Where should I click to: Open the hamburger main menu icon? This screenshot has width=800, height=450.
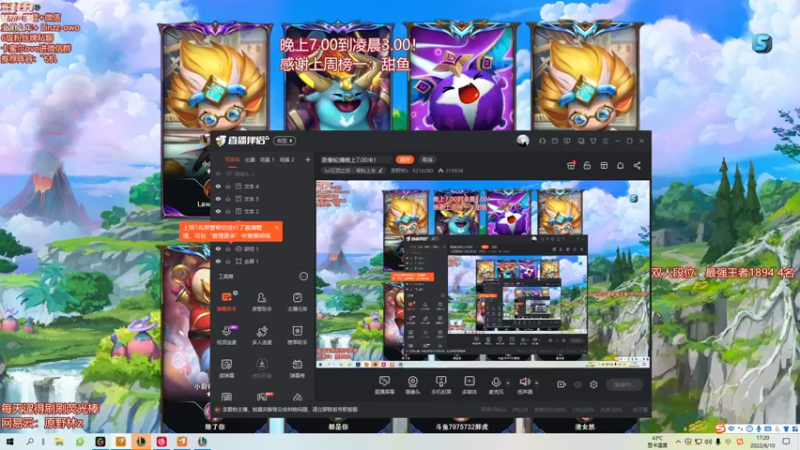click(x=605, y=141)
